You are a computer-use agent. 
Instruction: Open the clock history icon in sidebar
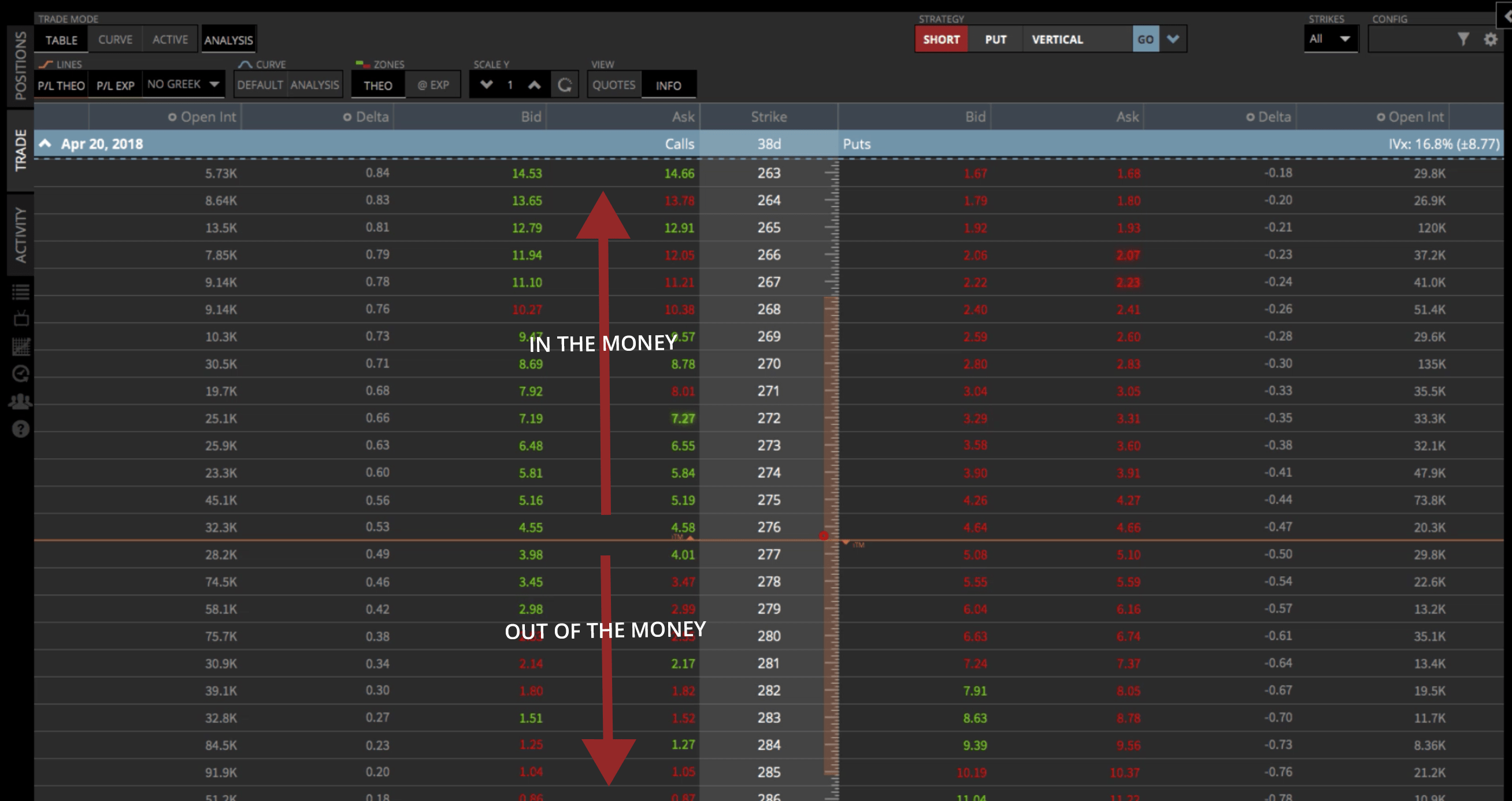pos(21,374)
